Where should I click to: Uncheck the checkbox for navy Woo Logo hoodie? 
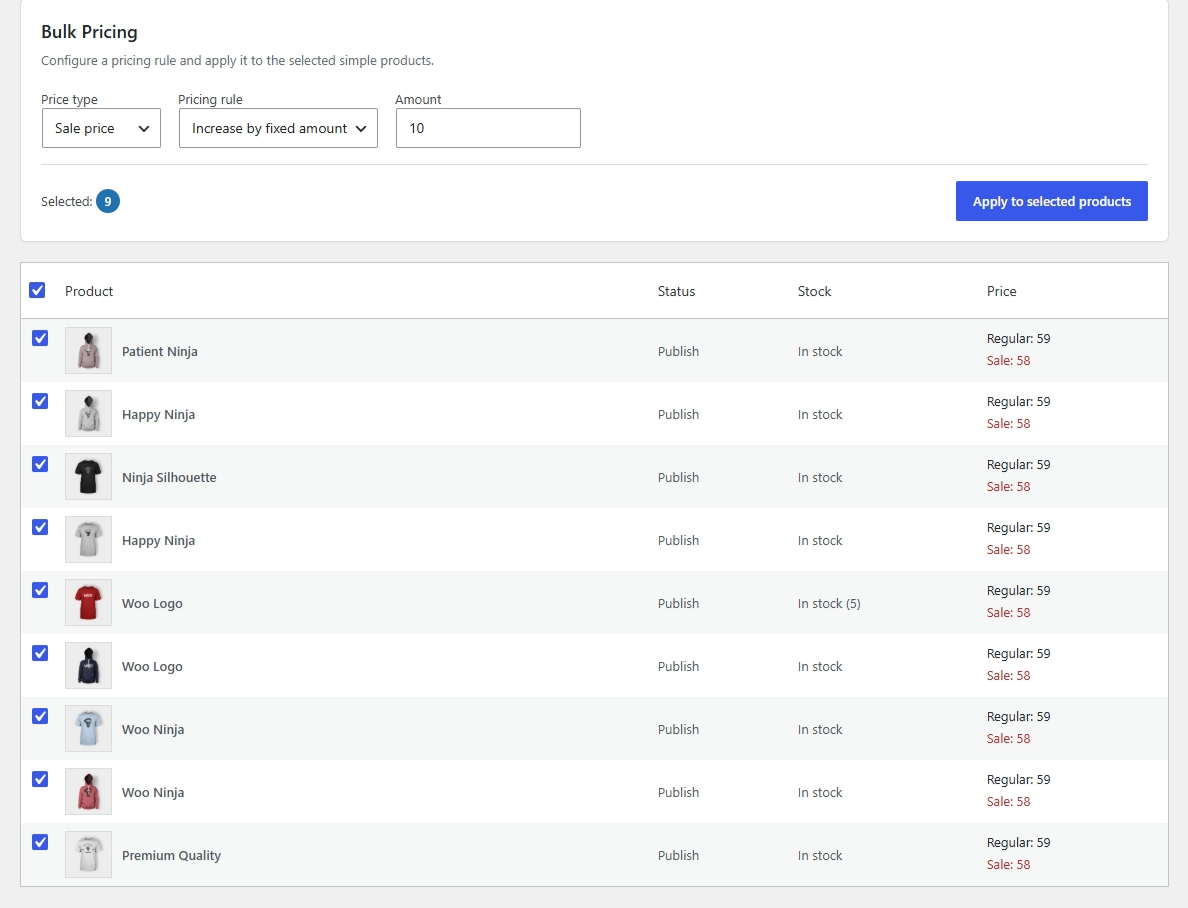(x=40, y=653)
